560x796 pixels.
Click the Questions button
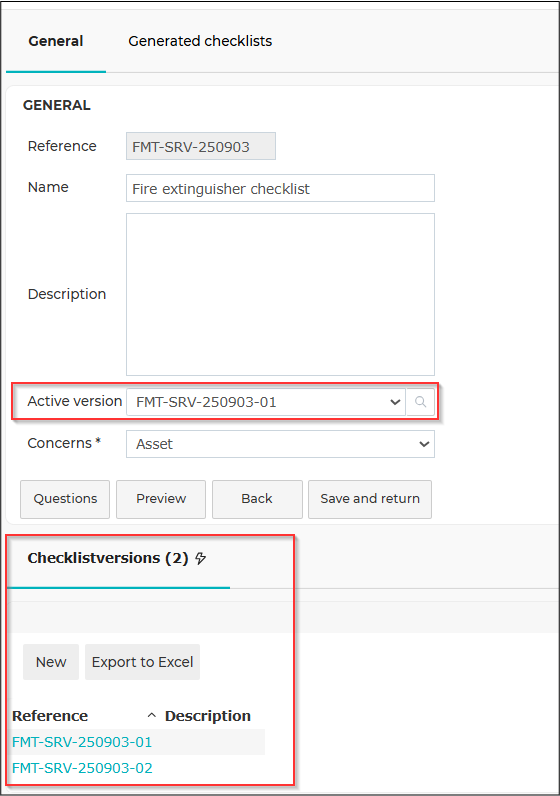(x=65, y=499)
